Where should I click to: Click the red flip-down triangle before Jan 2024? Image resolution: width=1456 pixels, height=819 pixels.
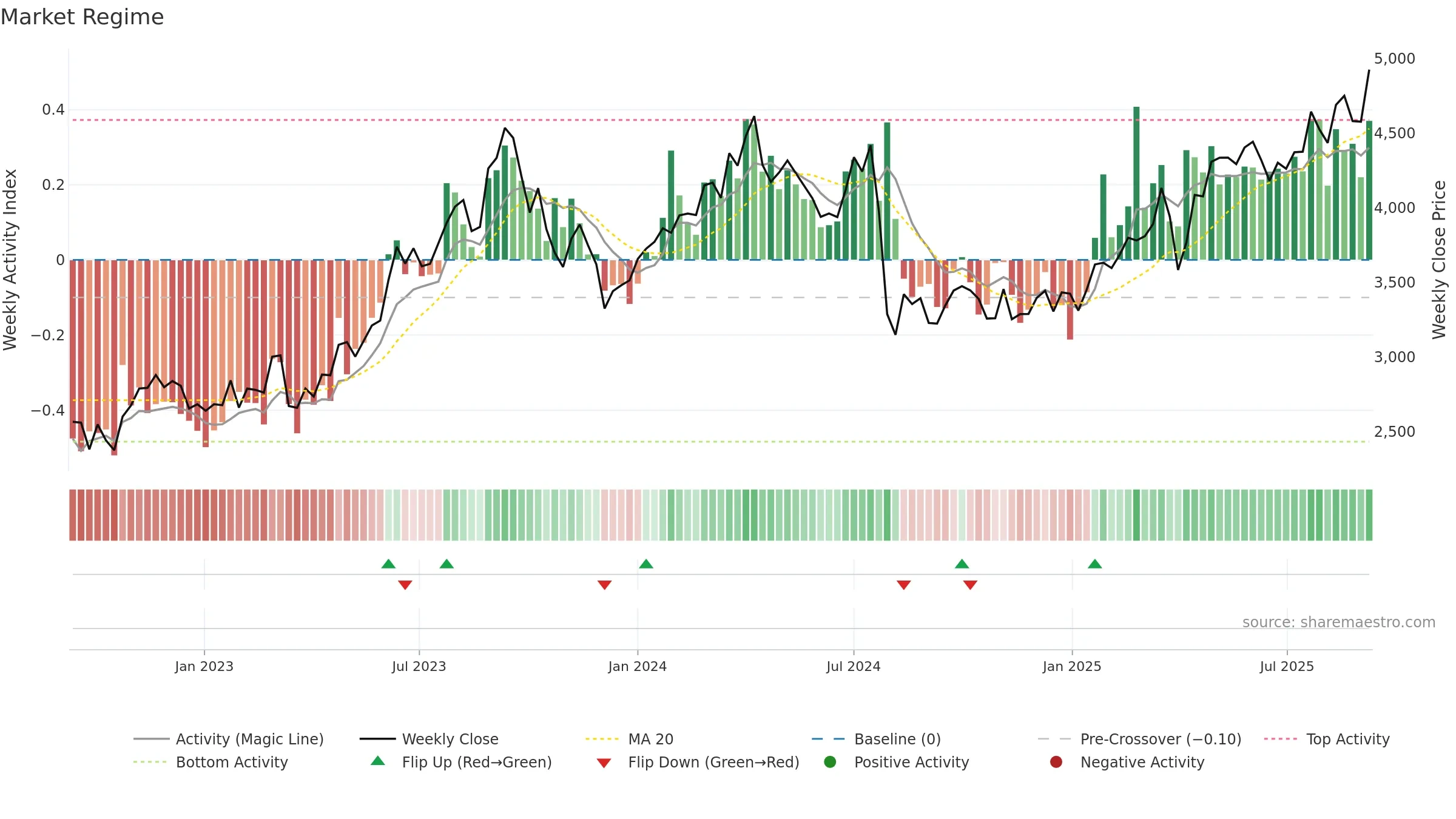tap(604, 585)
